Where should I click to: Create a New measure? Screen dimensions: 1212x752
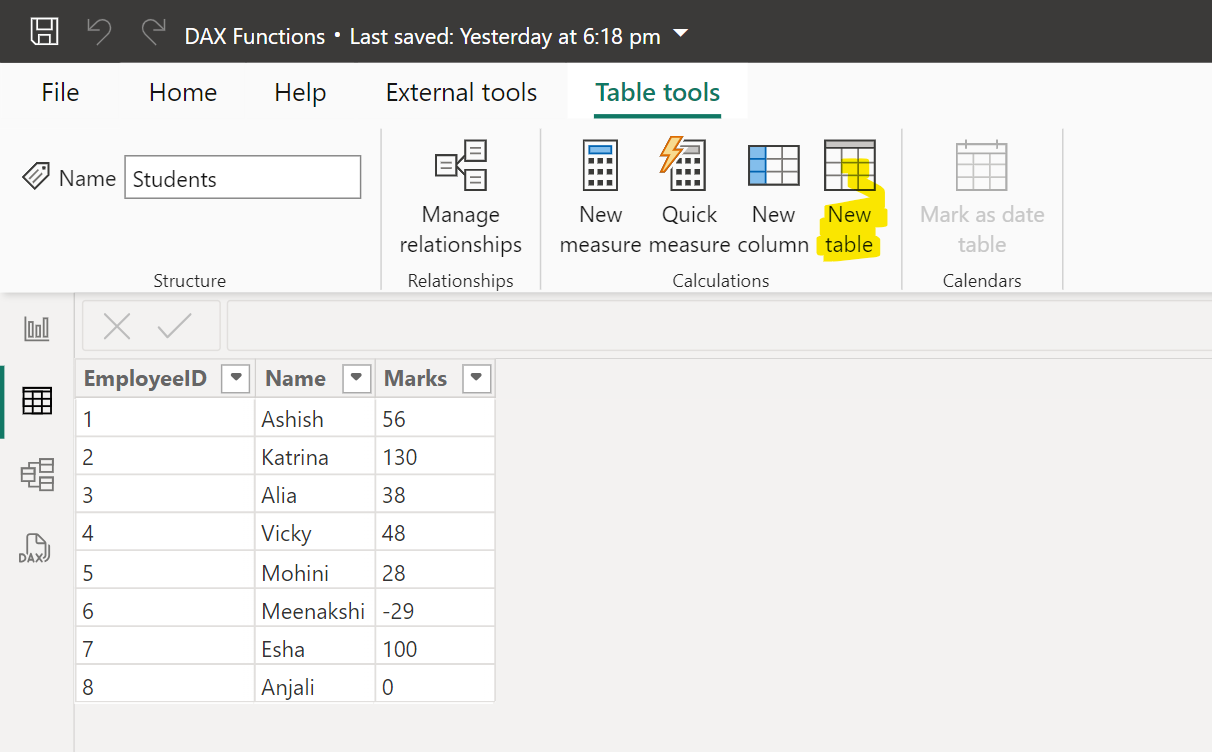(x=600, y=195)
